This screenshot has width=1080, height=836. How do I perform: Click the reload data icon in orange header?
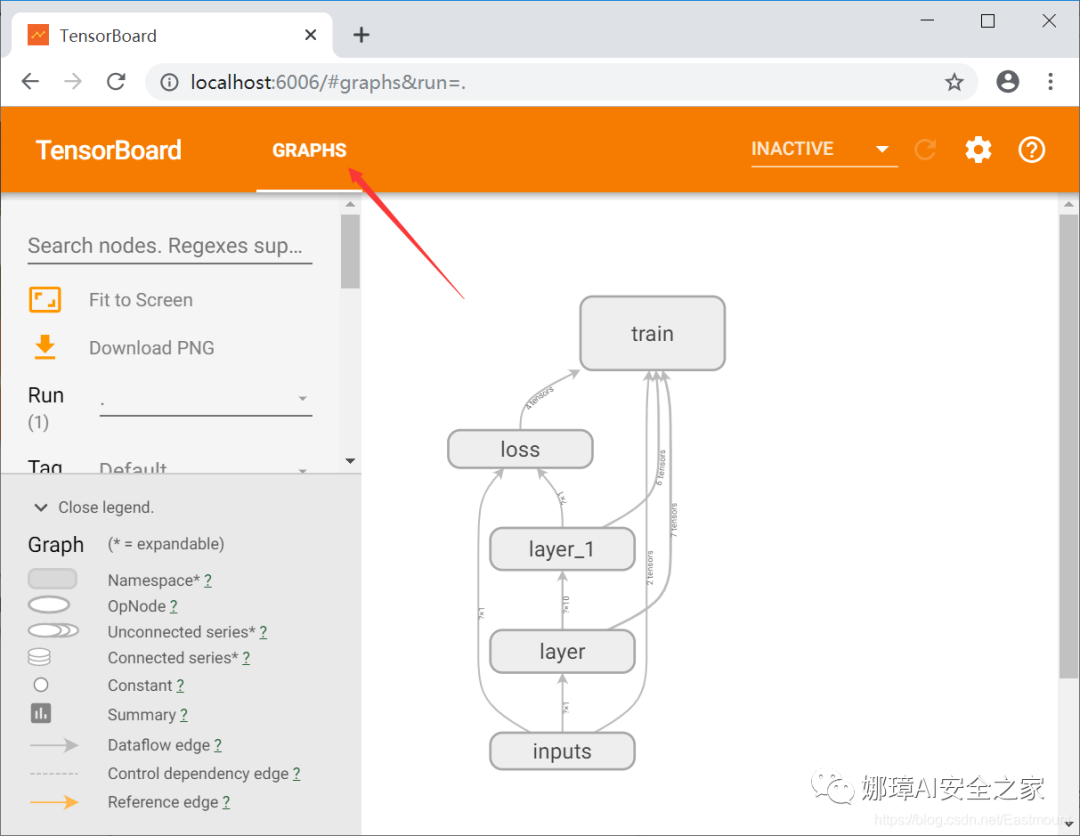tap(925, 149)
